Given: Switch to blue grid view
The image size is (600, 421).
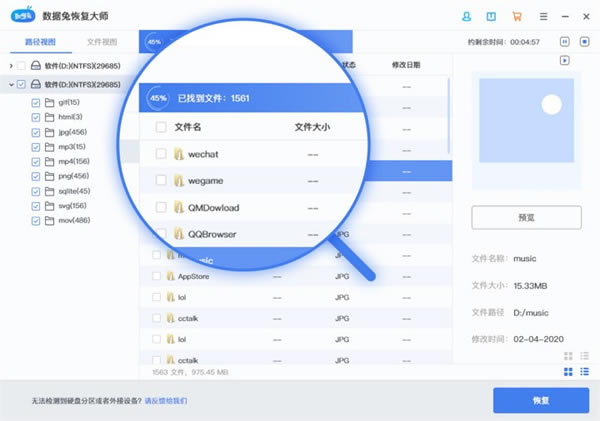Looking at the screenshot, I should click(x=568, y=372).
